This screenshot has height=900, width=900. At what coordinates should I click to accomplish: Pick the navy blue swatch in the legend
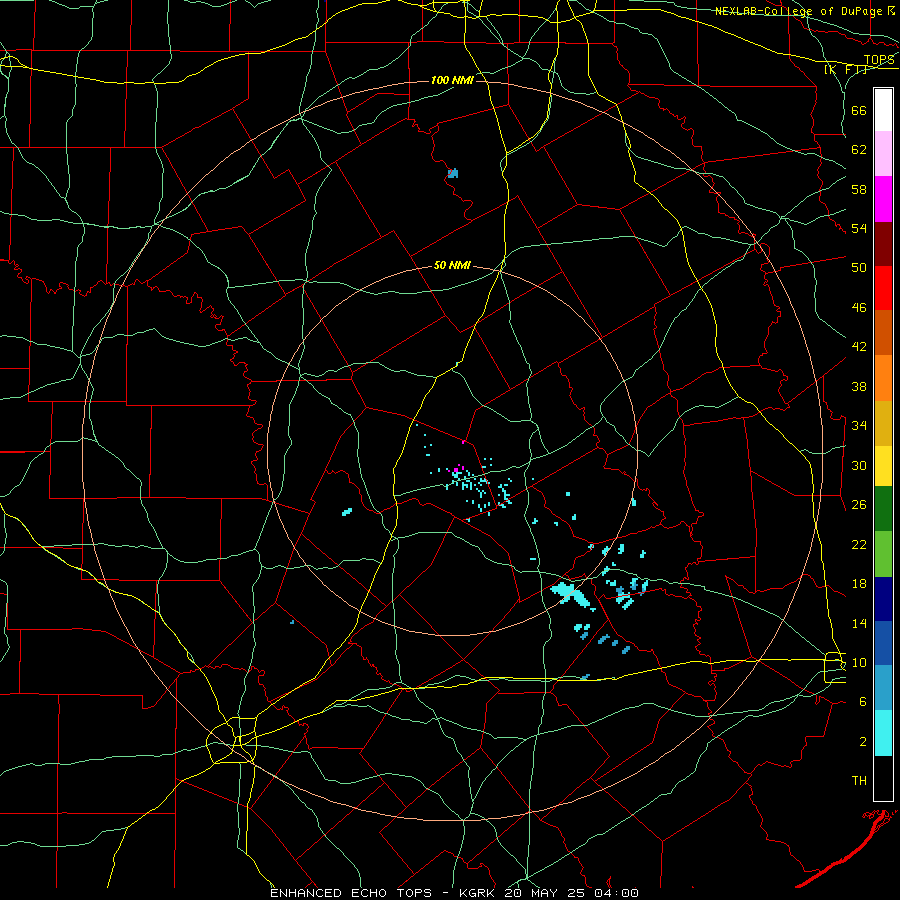coord(883,599)
